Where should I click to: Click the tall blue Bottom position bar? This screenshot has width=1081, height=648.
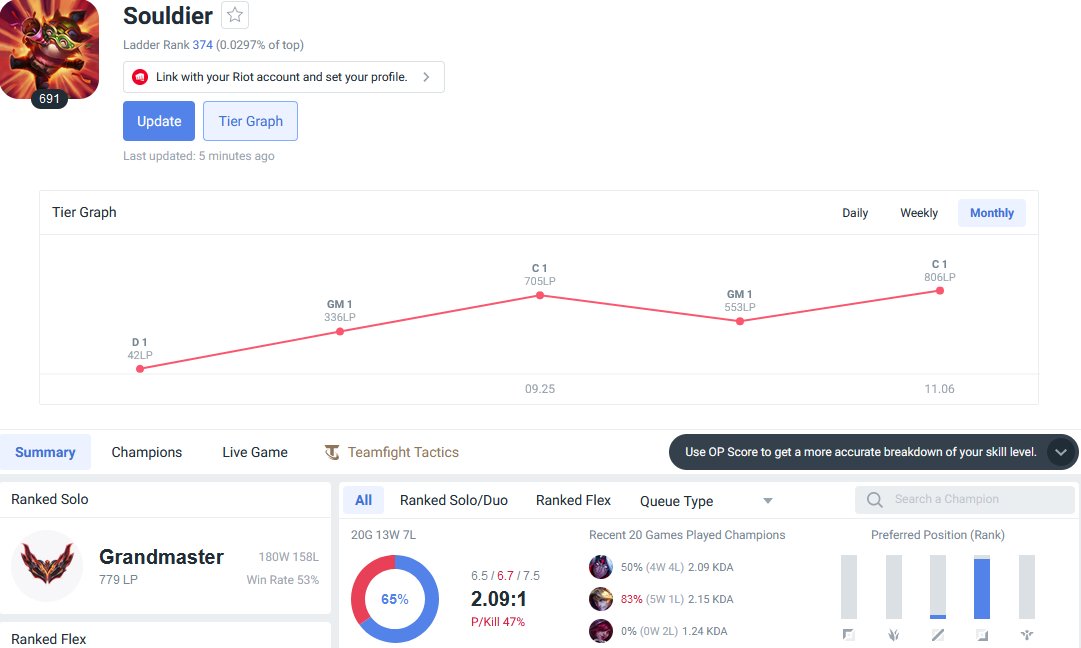[x=982, y=589]
